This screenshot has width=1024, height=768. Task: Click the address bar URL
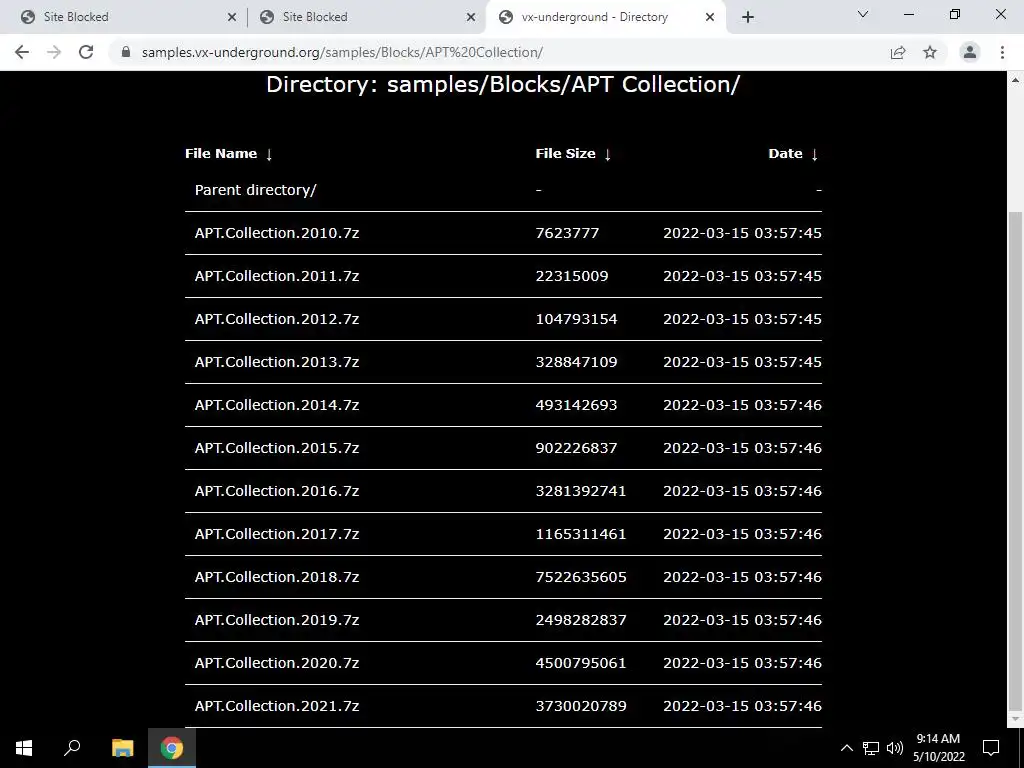342,52
